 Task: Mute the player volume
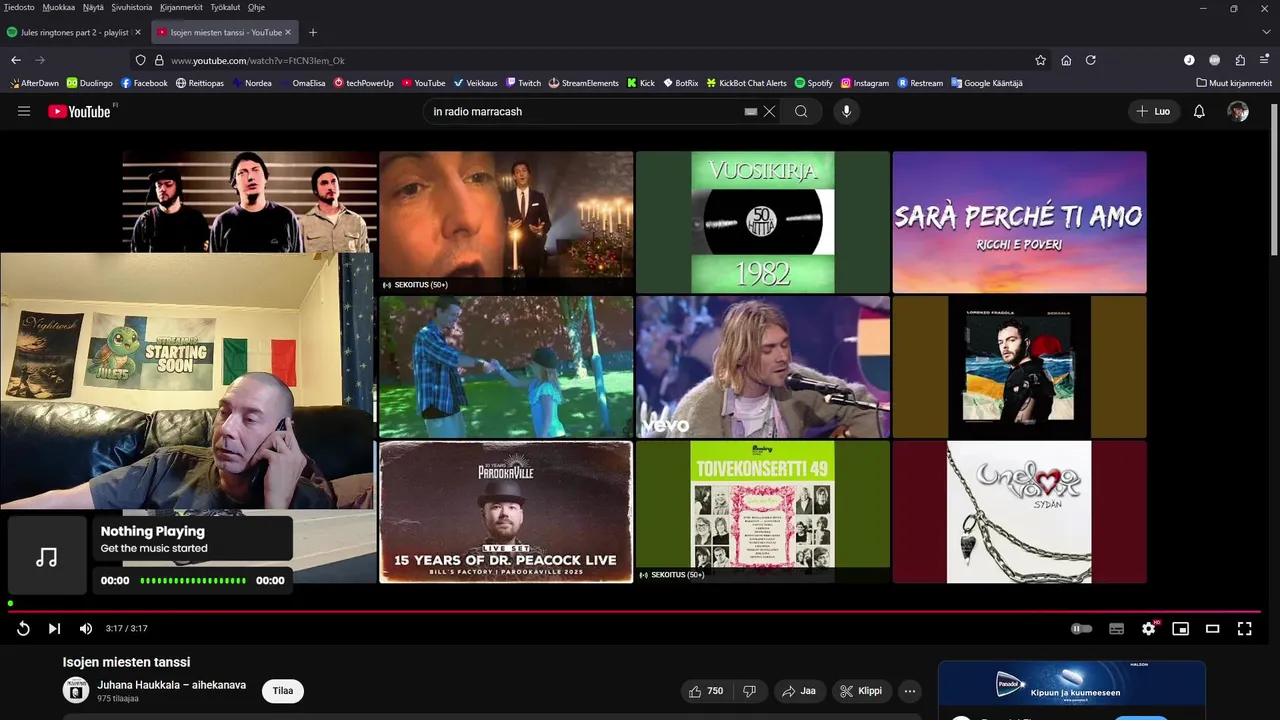click(85, 629)
